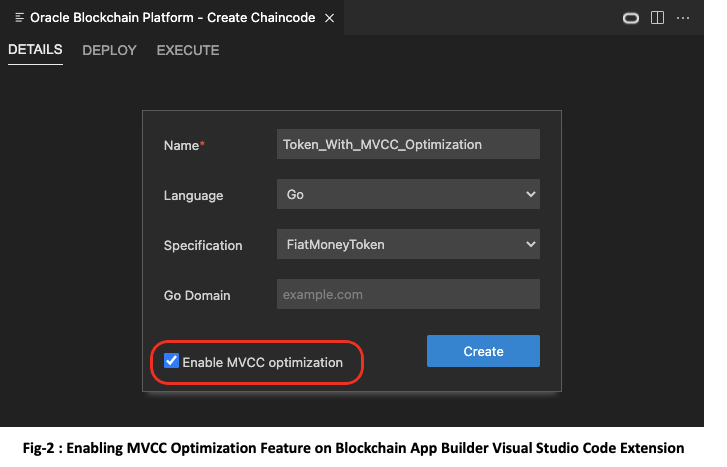Click the Go Domain field label
The image size is (727, 467).
click(197, 295)
